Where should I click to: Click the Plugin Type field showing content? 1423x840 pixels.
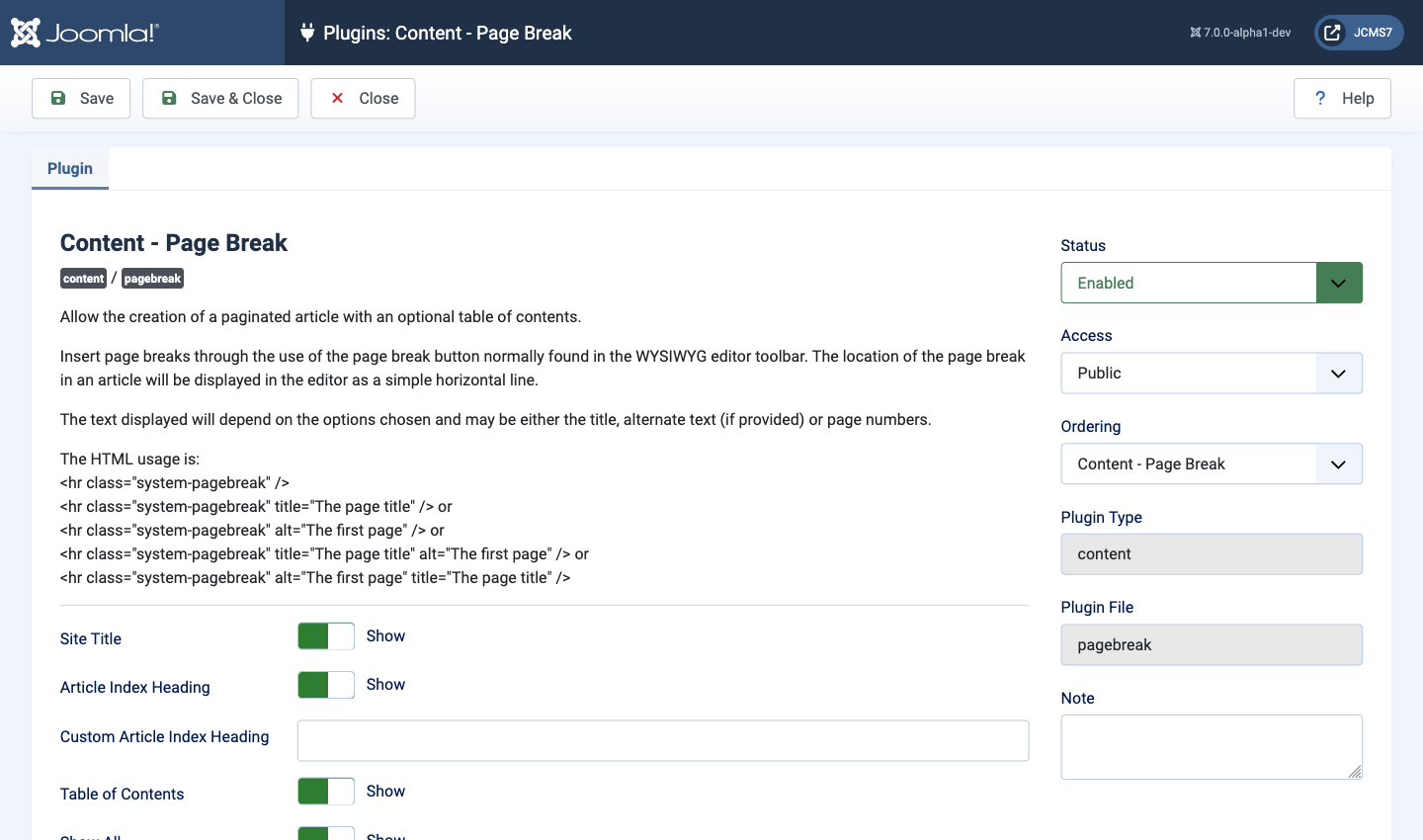click(1212, 554)
